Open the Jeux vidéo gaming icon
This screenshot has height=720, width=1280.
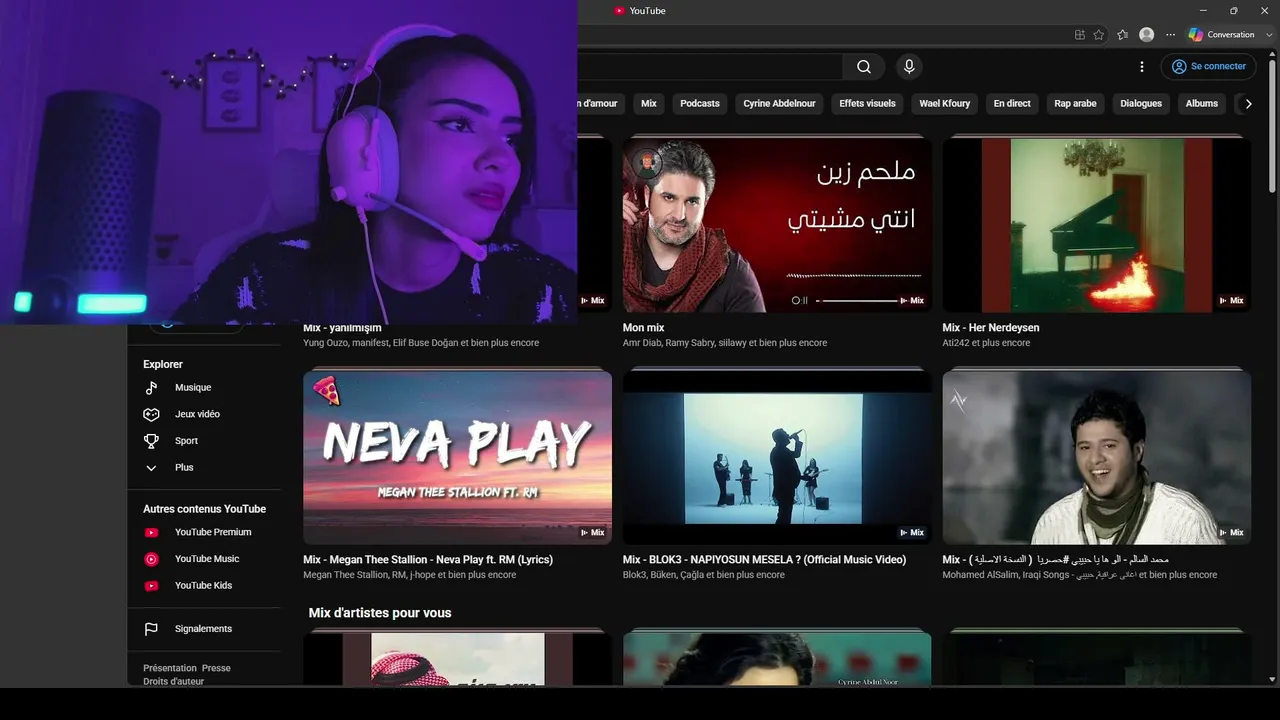[x=151, y=414]
